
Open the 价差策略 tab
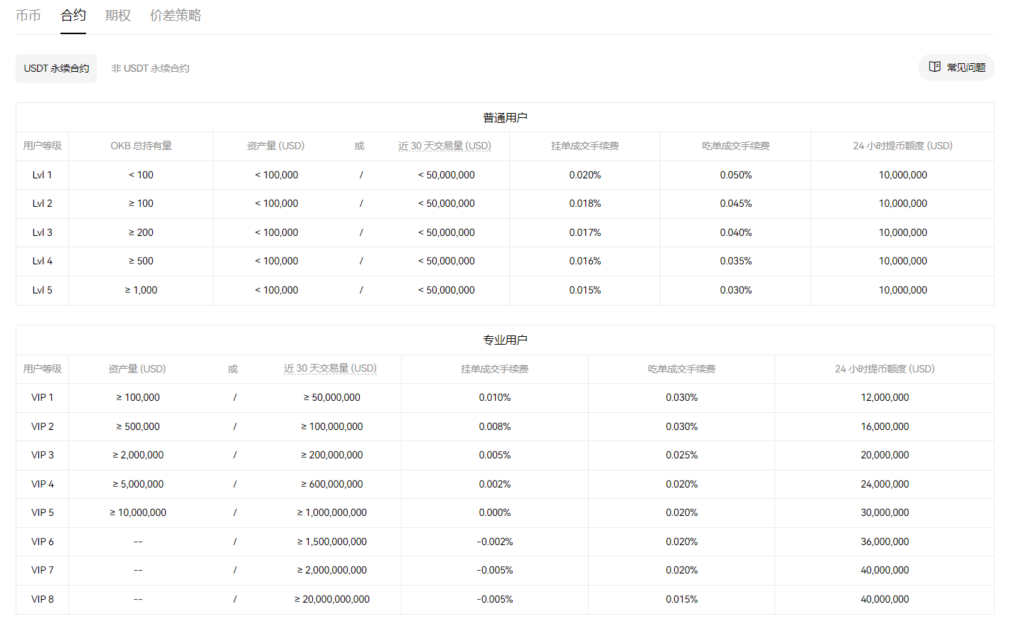coord(175,16)
